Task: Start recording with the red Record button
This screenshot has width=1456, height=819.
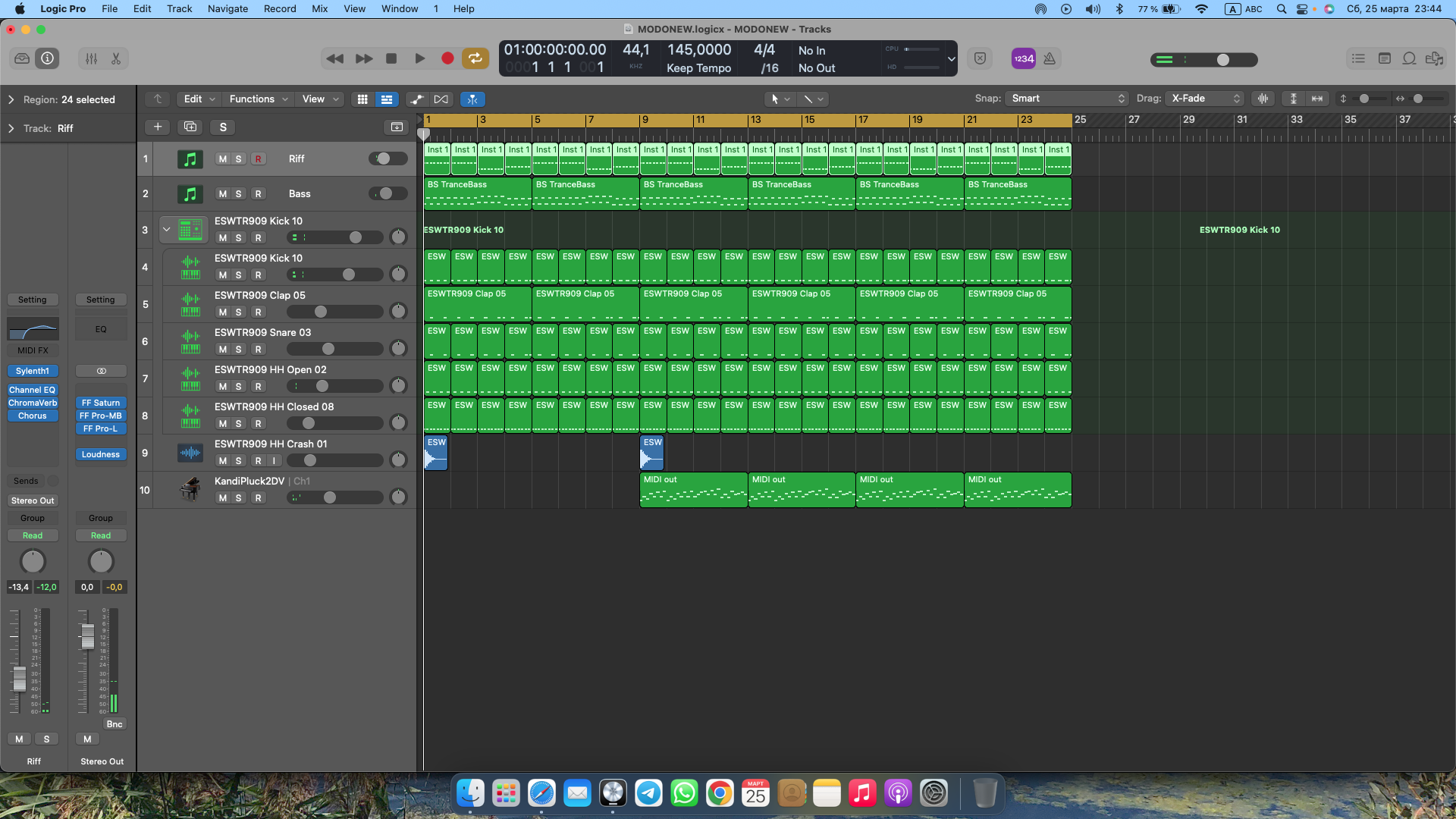Action: tap(447, 58)
